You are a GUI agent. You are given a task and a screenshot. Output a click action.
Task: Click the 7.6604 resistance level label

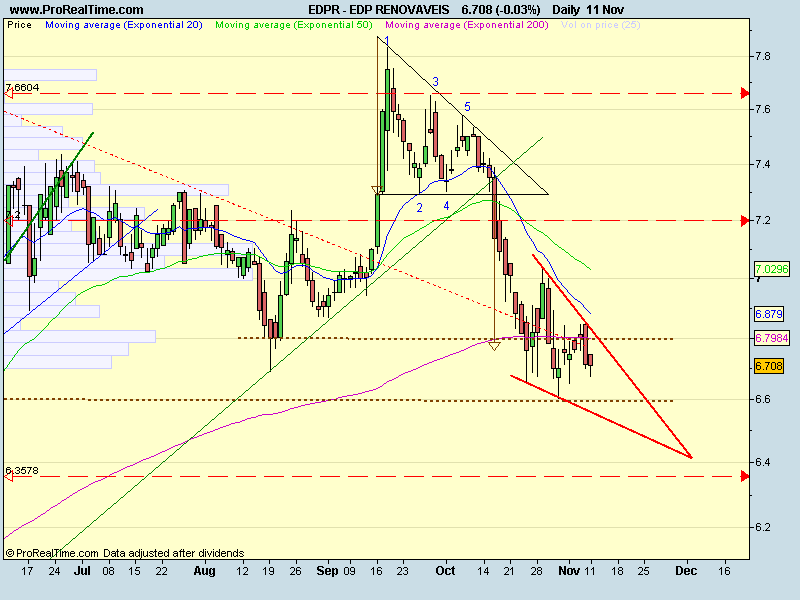pos(22,88)
